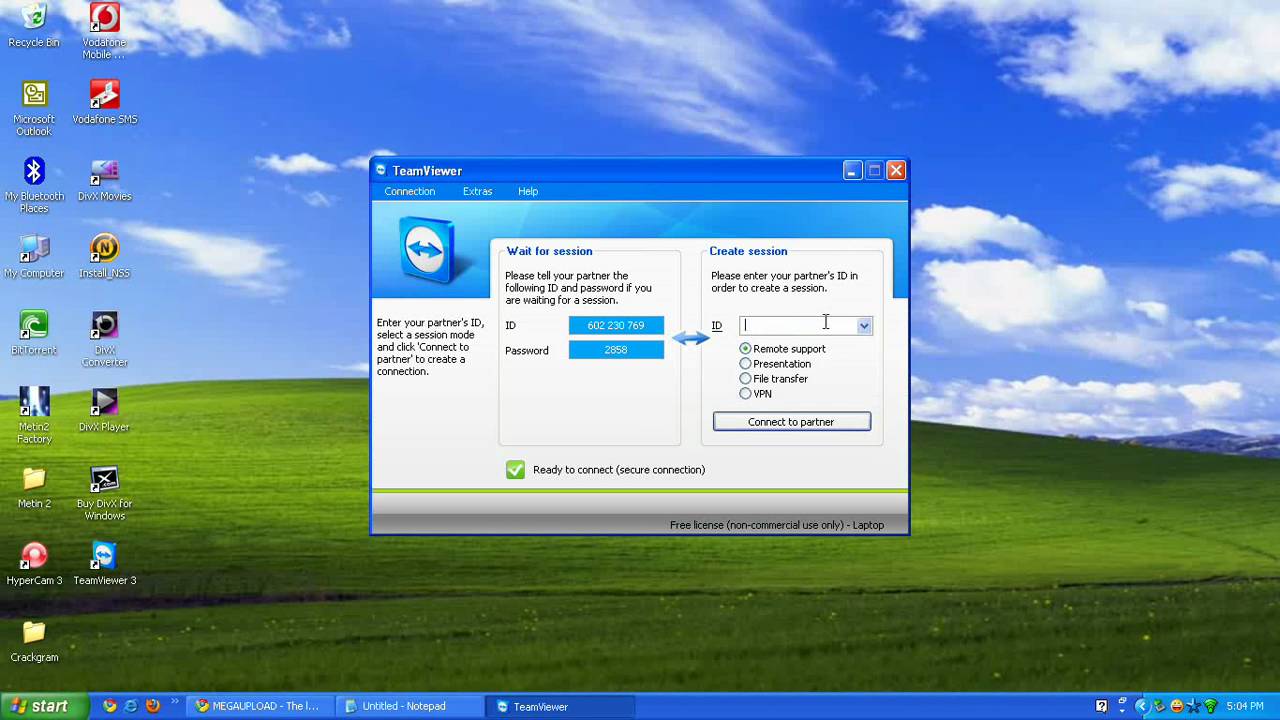This screenshot has height=720, width=1280.
Task: Click the help question mark taskbar icon
Action: point(1101,706)
